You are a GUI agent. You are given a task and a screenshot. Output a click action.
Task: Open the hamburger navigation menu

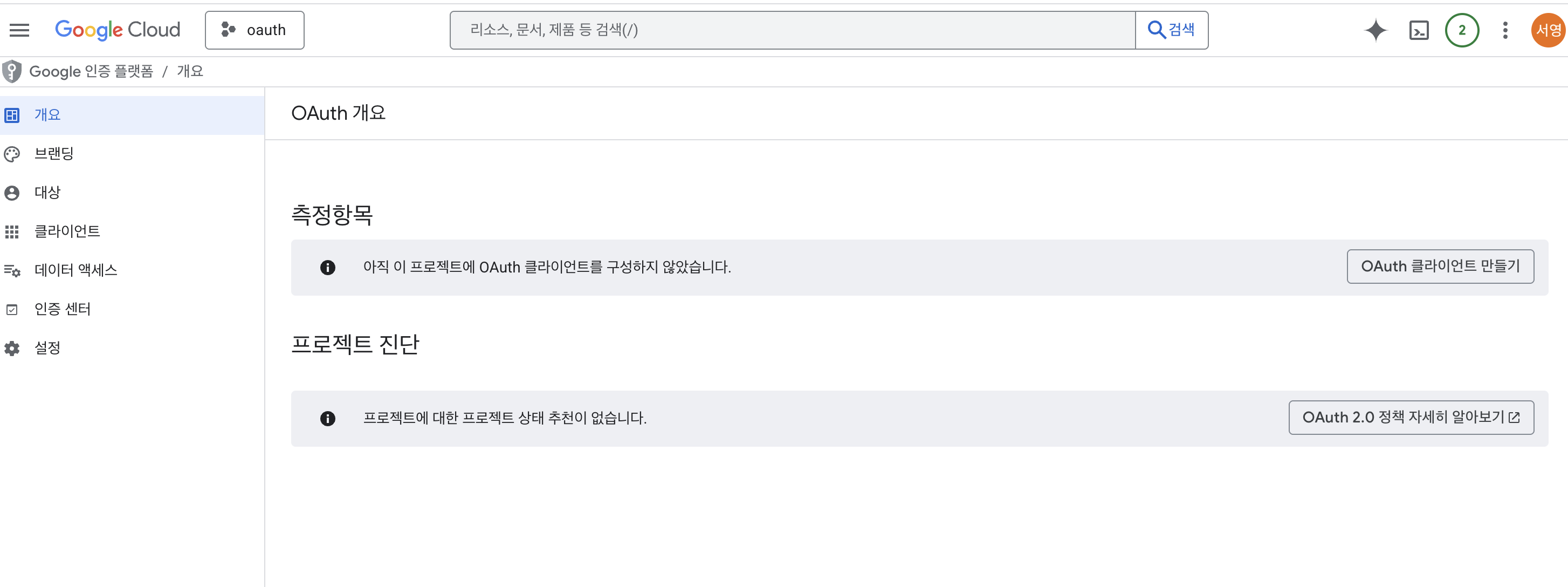coord(19,30)
